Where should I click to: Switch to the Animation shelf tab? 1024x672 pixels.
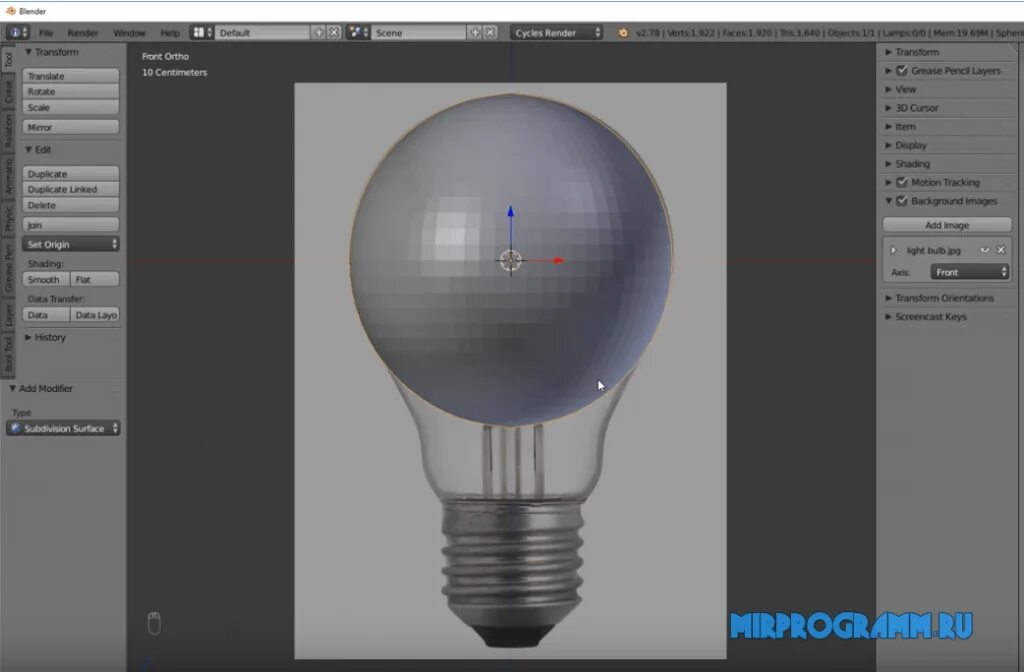[x=8, y=177]
